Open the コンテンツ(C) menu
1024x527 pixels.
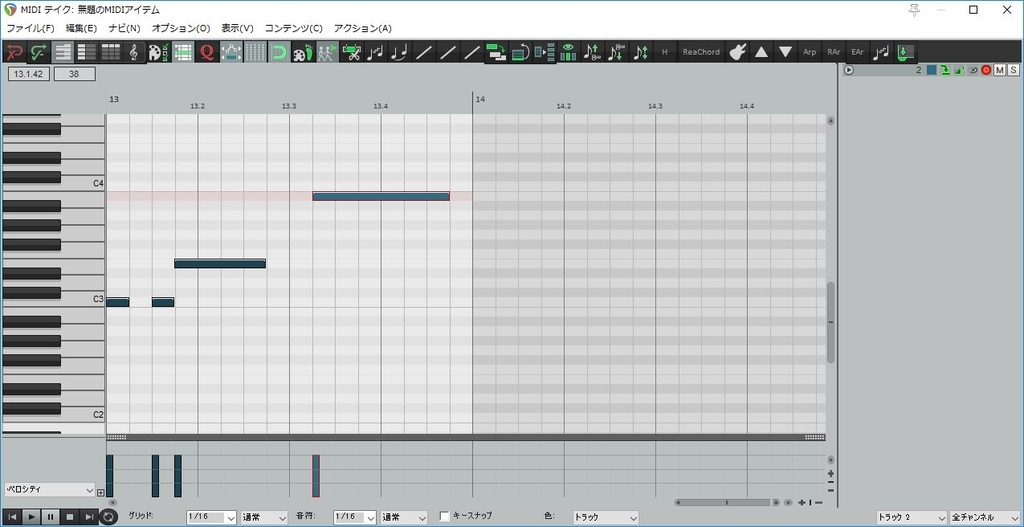(x=293, y=28)
